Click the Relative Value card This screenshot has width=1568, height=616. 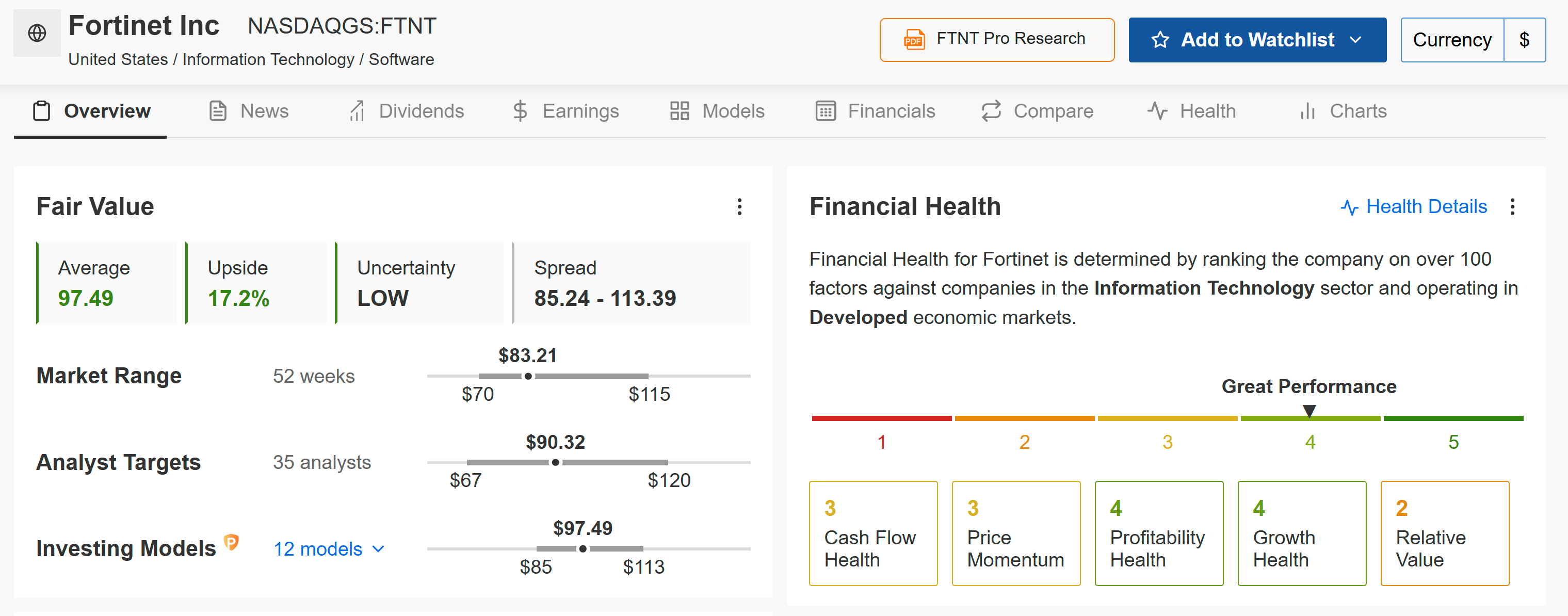click(x=1445, y=533)
